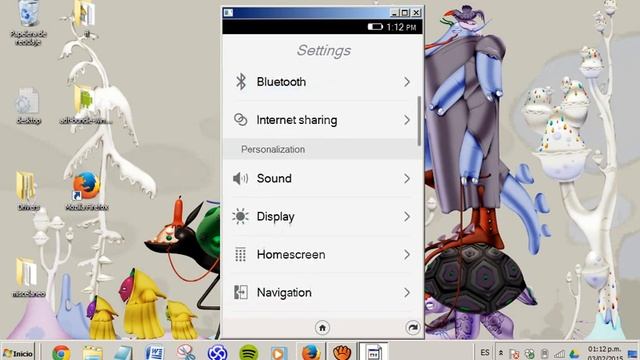This screenshot has width=640, height=360.
Task: Open Spotify from the taskbar
Action: point(249,353)
